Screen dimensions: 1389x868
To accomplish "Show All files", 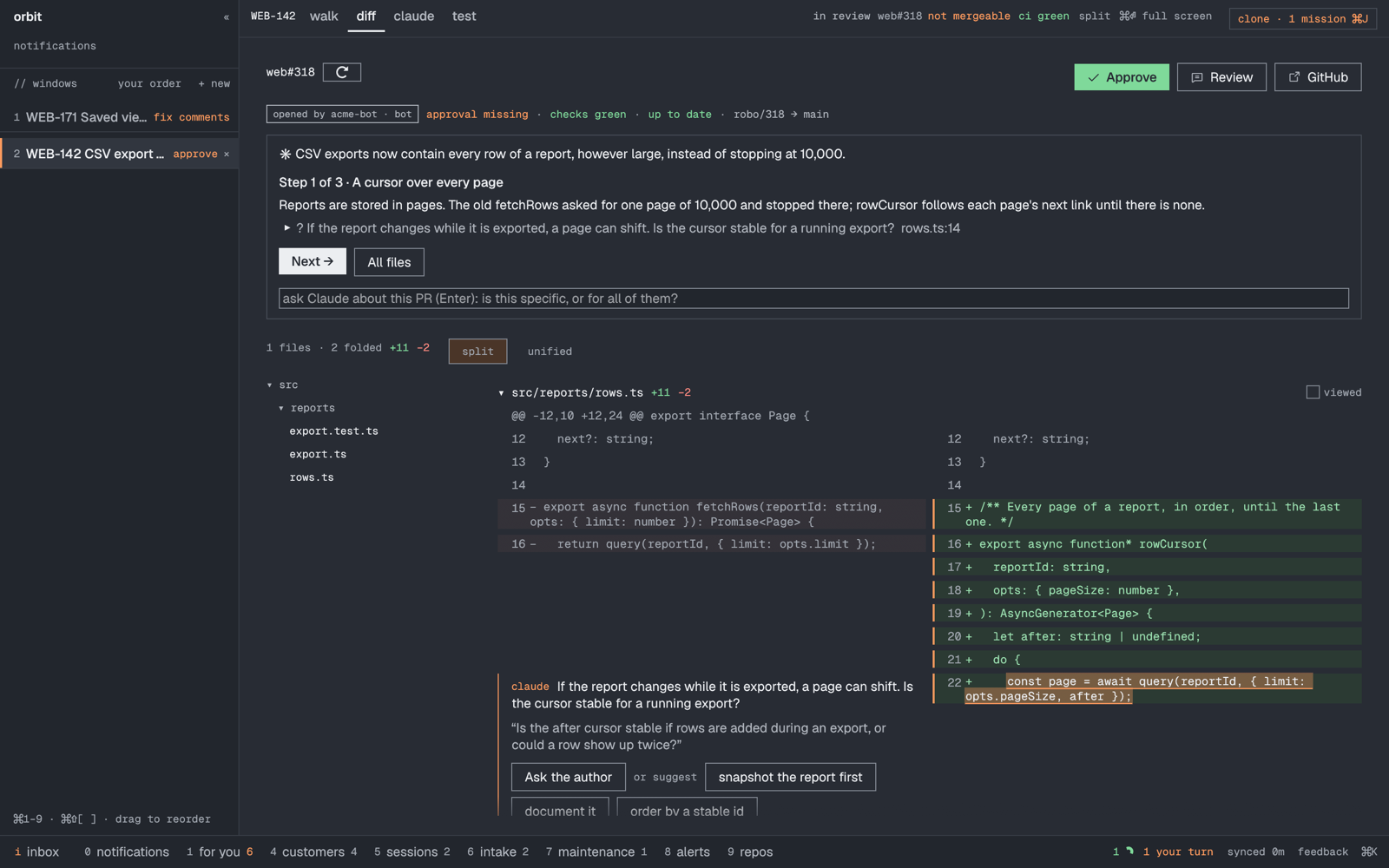I will [x=389, y=262].
